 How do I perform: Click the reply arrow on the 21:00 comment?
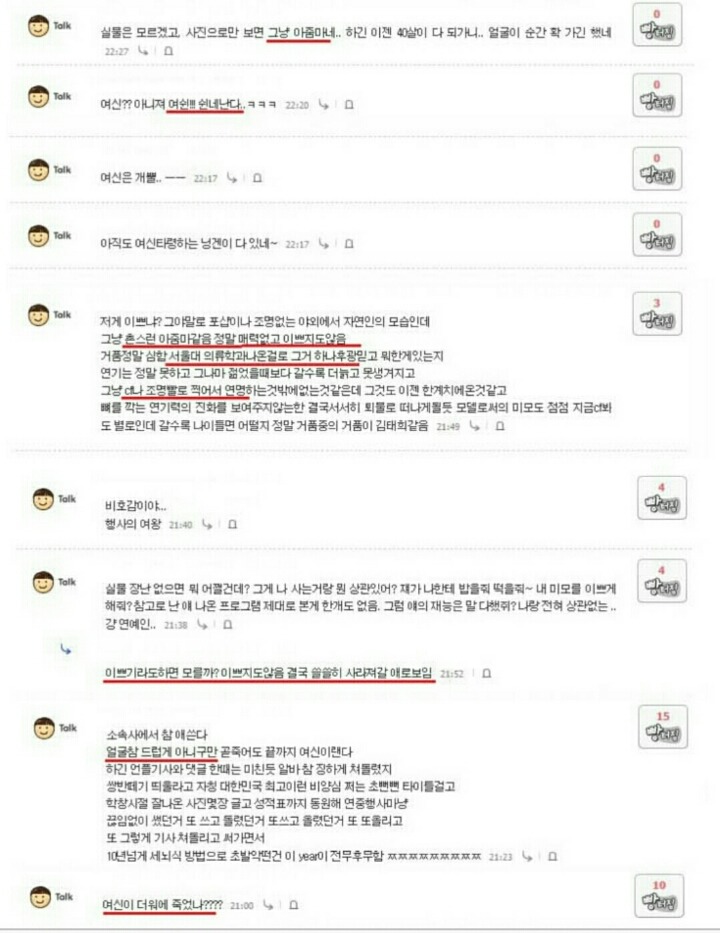[268, 905]
